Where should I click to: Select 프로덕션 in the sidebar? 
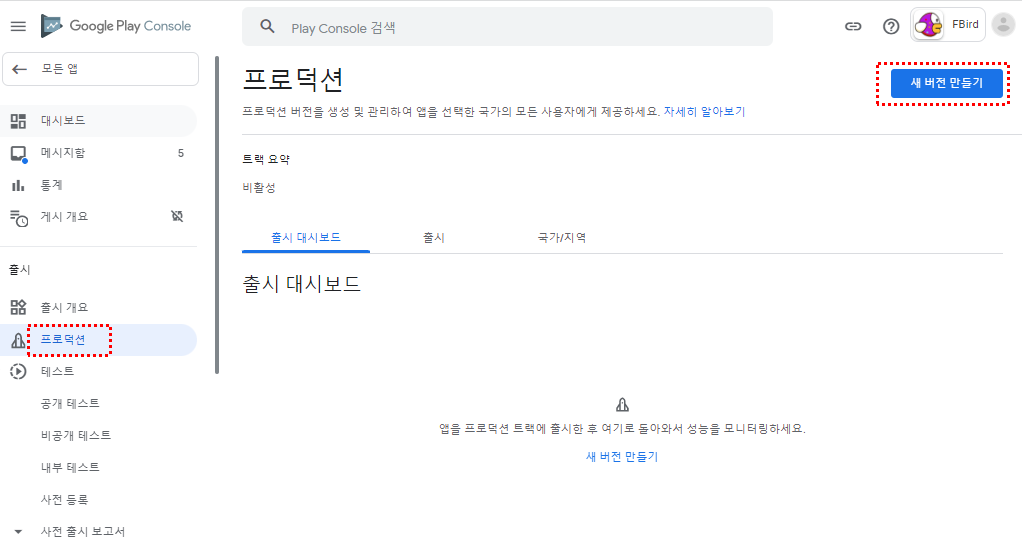click(x=98, y=339)
